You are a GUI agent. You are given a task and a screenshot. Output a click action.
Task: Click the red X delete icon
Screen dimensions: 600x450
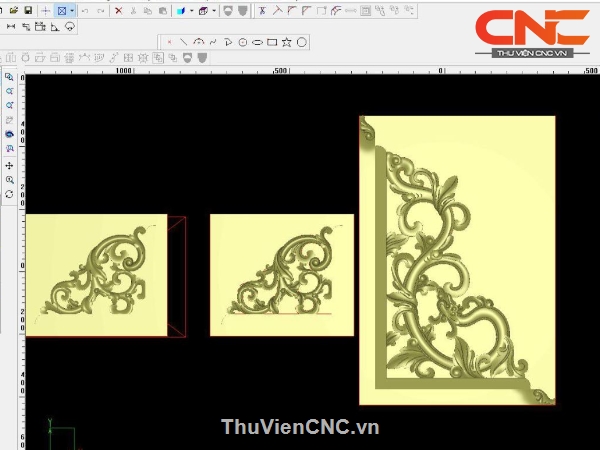click(x=118, y=10)
